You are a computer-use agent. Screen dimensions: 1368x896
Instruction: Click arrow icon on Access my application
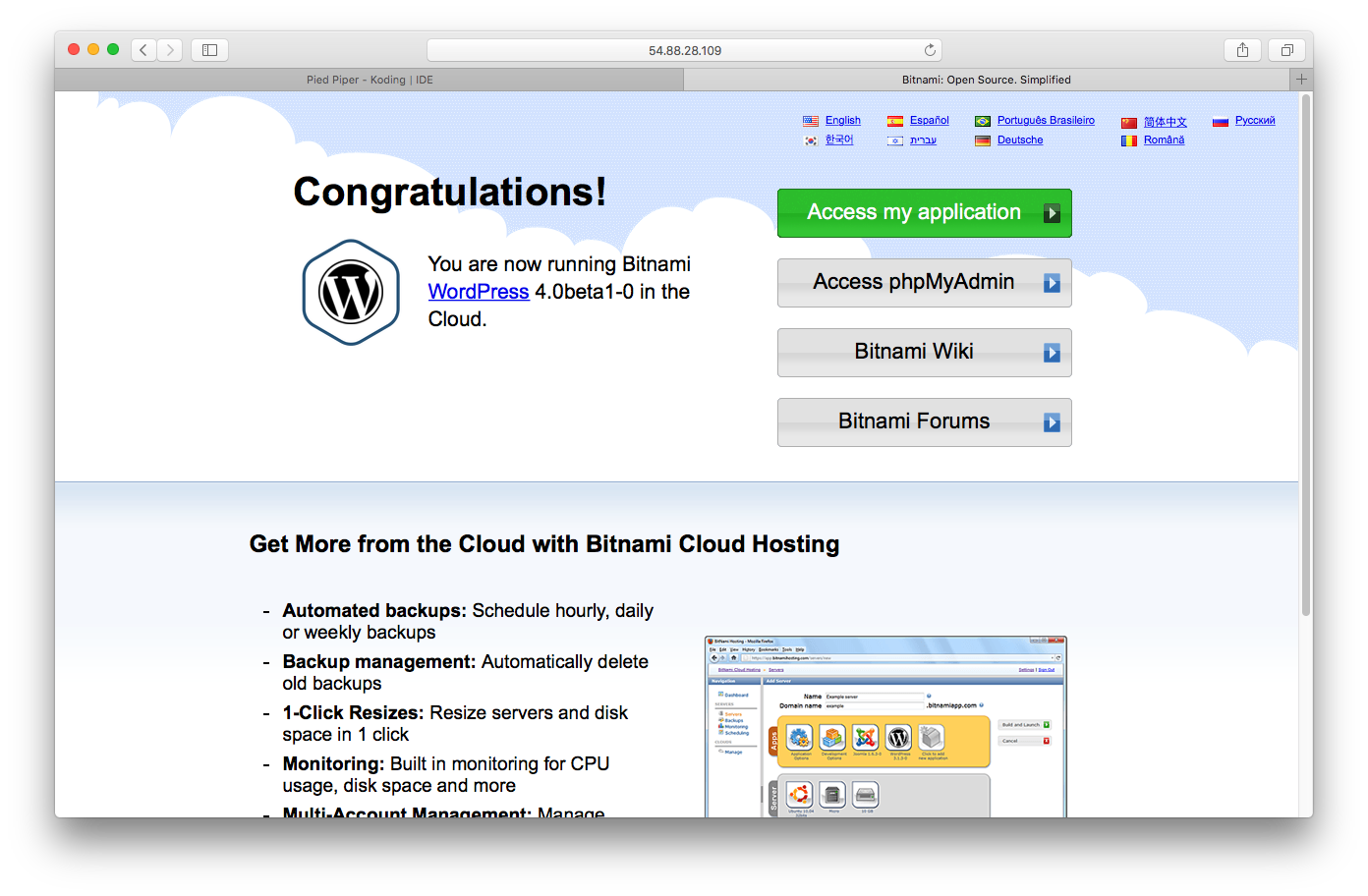(1052, 213)
